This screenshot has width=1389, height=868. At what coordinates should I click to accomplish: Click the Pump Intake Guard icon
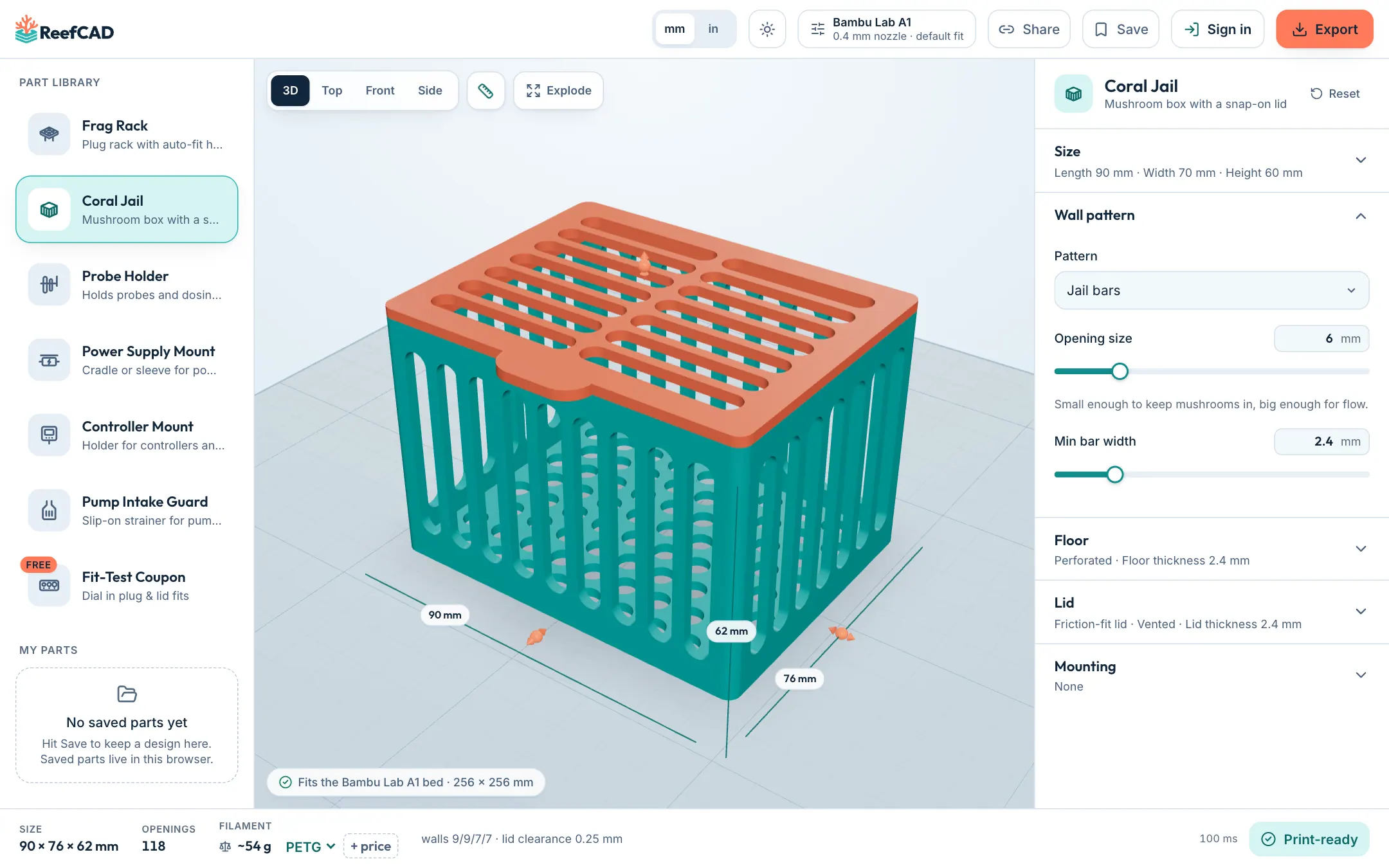49,510
